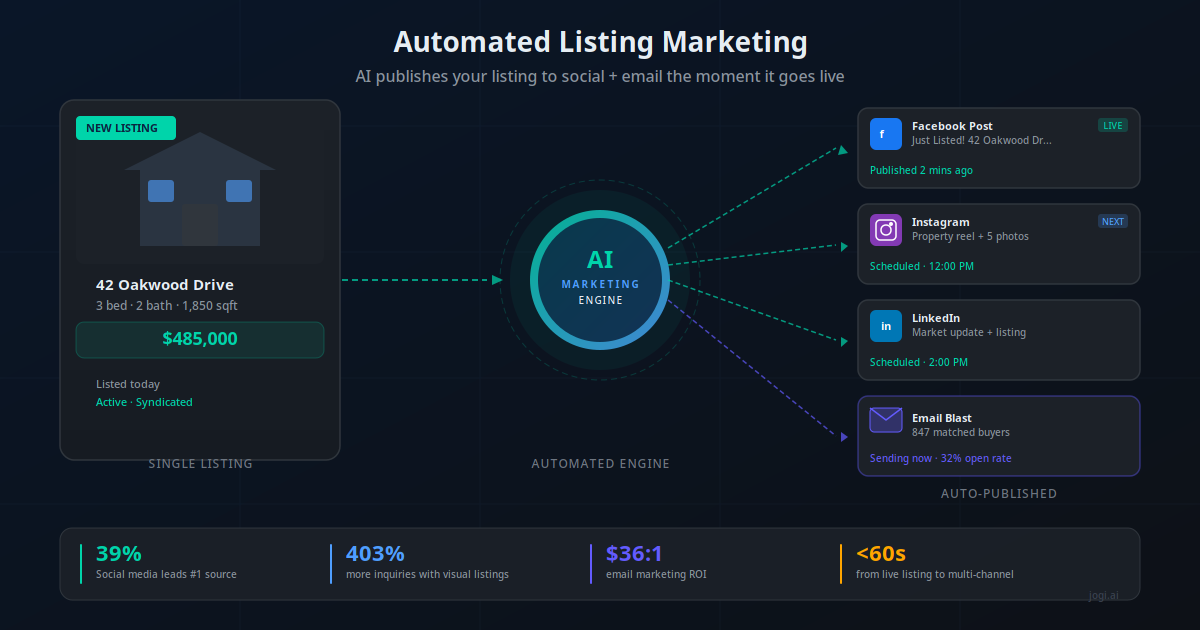This screenshot has height=630, width=1200.
Task: Click the 'Facebook Post' card title
Action: (952, 126)
